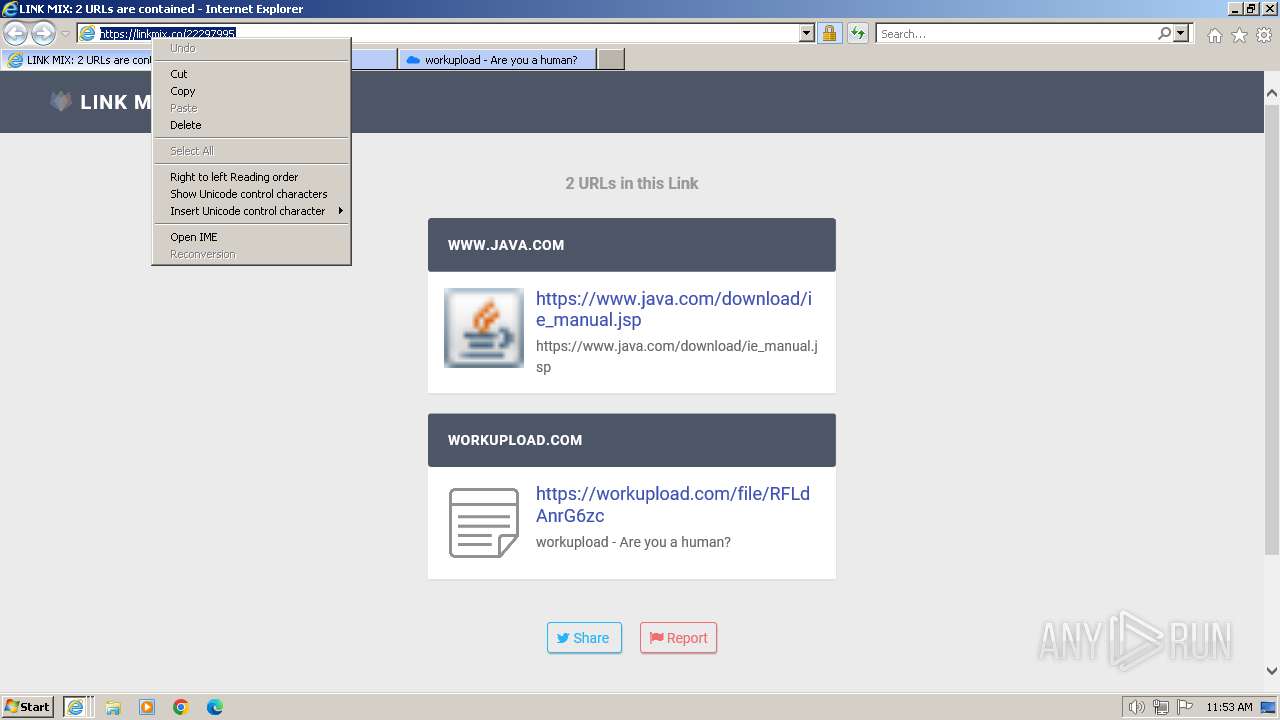1280x720 pixels.
Task: Click the page scrollbar up arrow
Action: pyautogui.click(x=1272, y=92)
